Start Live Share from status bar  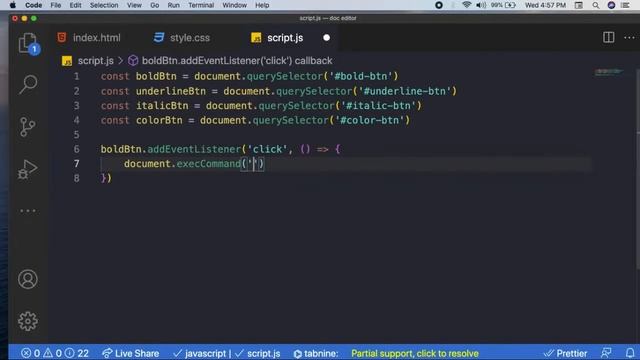coord(131,353)
